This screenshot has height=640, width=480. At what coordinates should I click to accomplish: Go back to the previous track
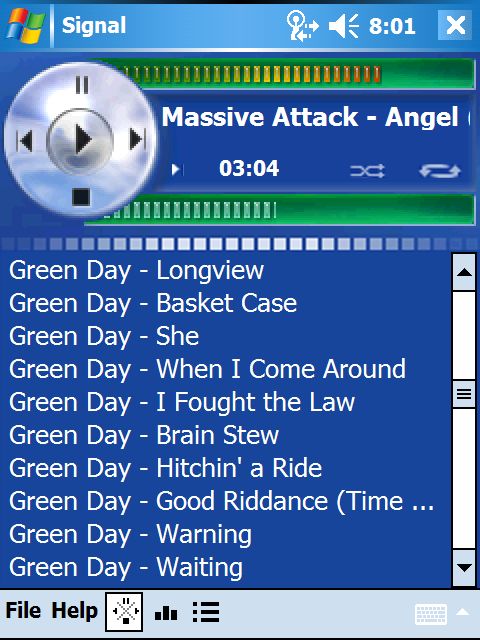[25, 141]
